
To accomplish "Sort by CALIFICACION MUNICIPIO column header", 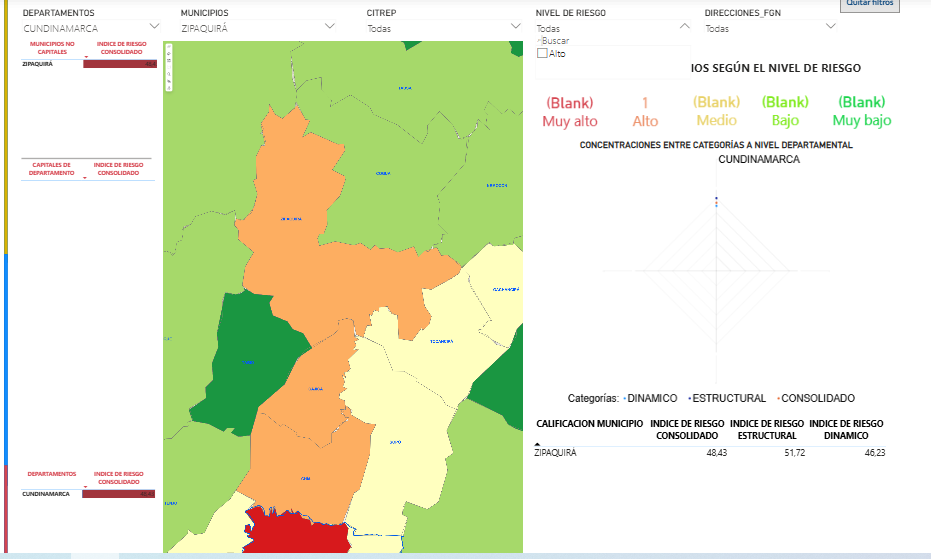I will point(589,424).
